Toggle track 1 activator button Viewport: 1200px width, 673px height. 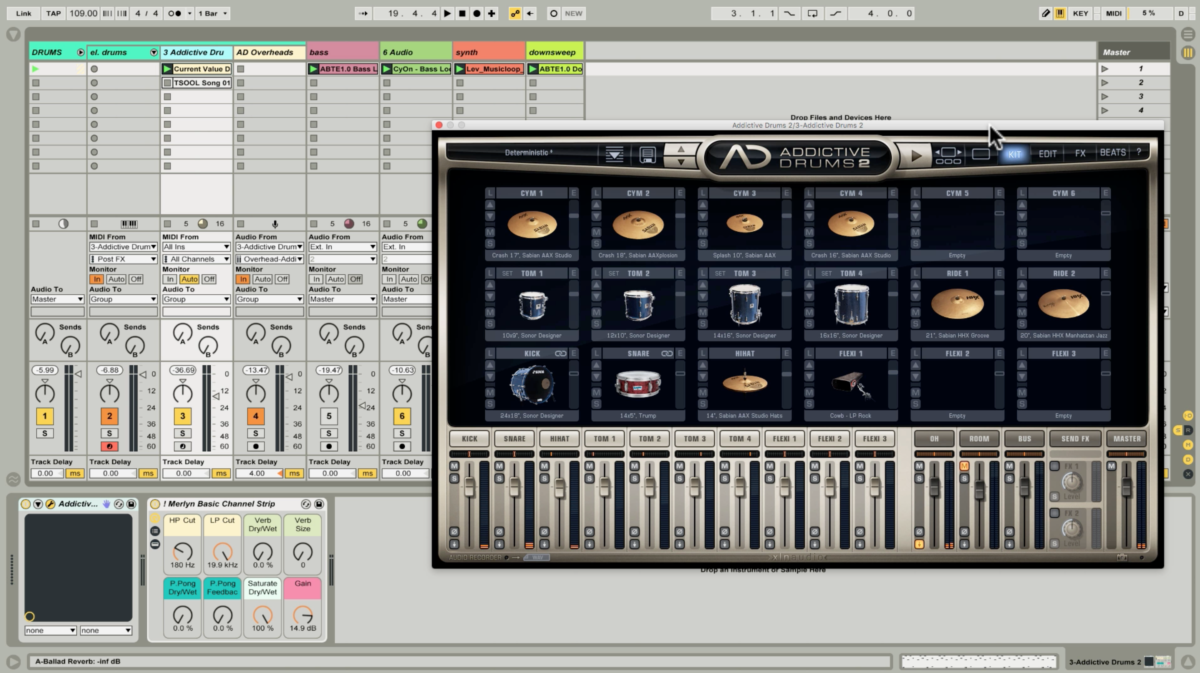(45, 416)
